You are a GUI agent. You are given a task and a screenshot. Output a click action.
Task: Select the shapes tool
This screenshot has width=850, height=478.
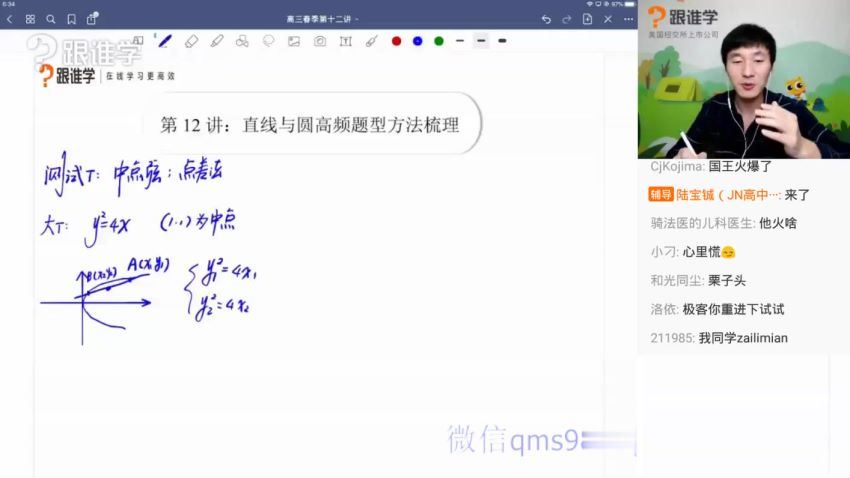click(x=242, y=41)
